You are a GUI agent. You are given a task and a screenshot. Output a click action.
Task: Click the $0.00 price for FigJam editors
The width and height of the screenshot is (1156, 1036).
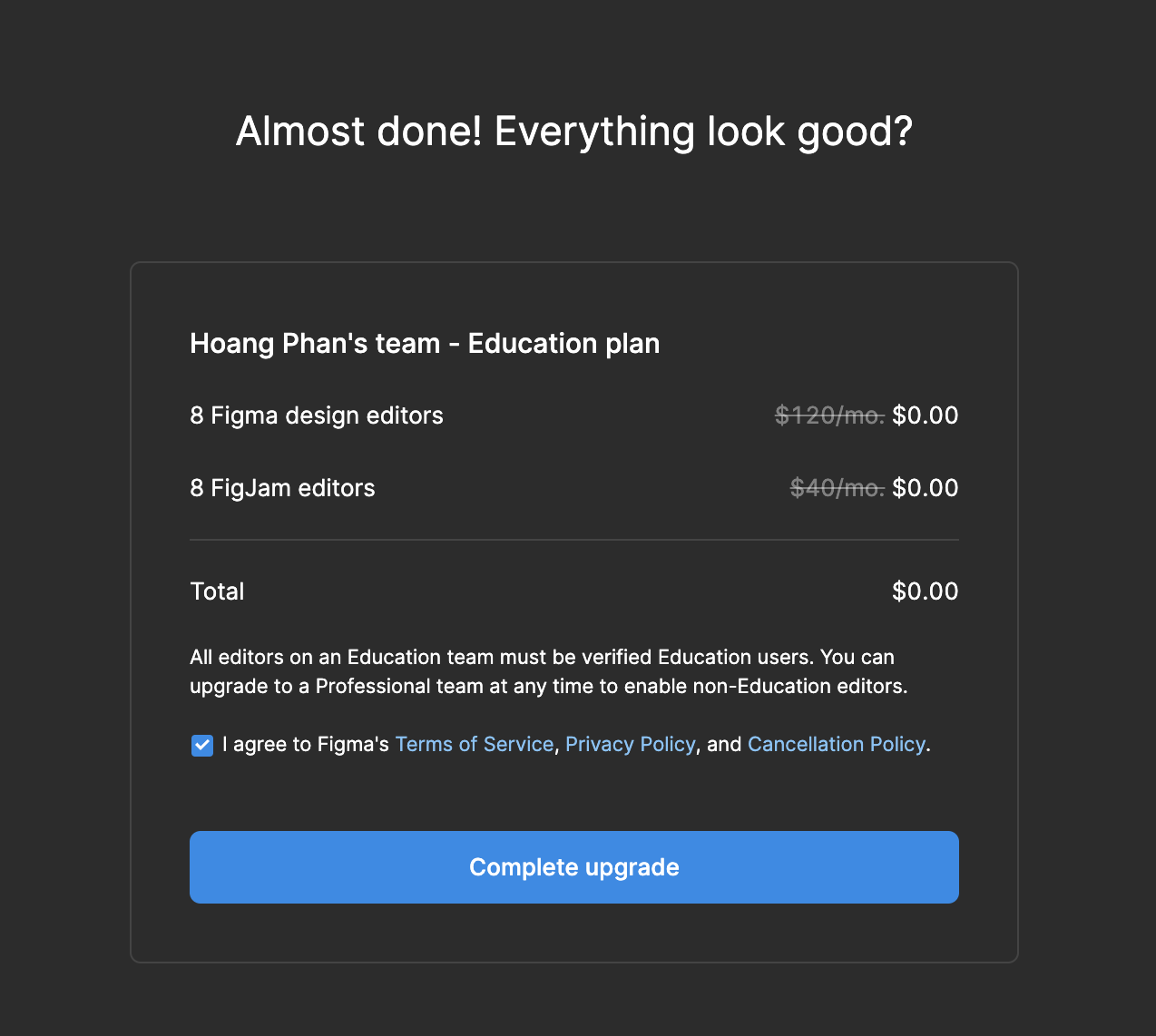click(925, 488)
